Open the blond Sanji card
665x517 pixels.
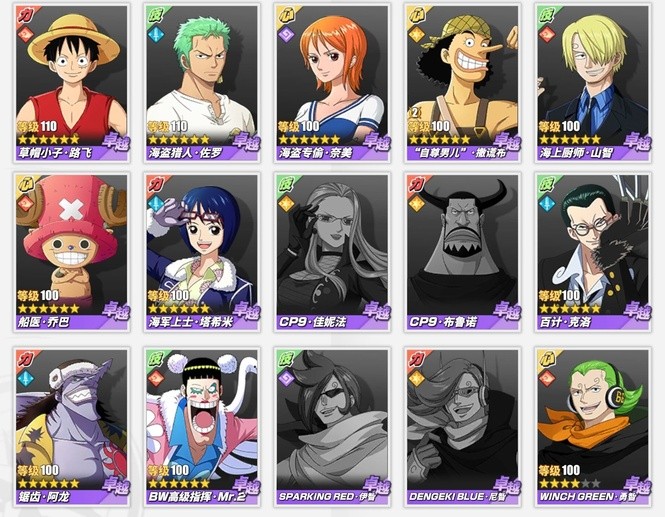593,83
